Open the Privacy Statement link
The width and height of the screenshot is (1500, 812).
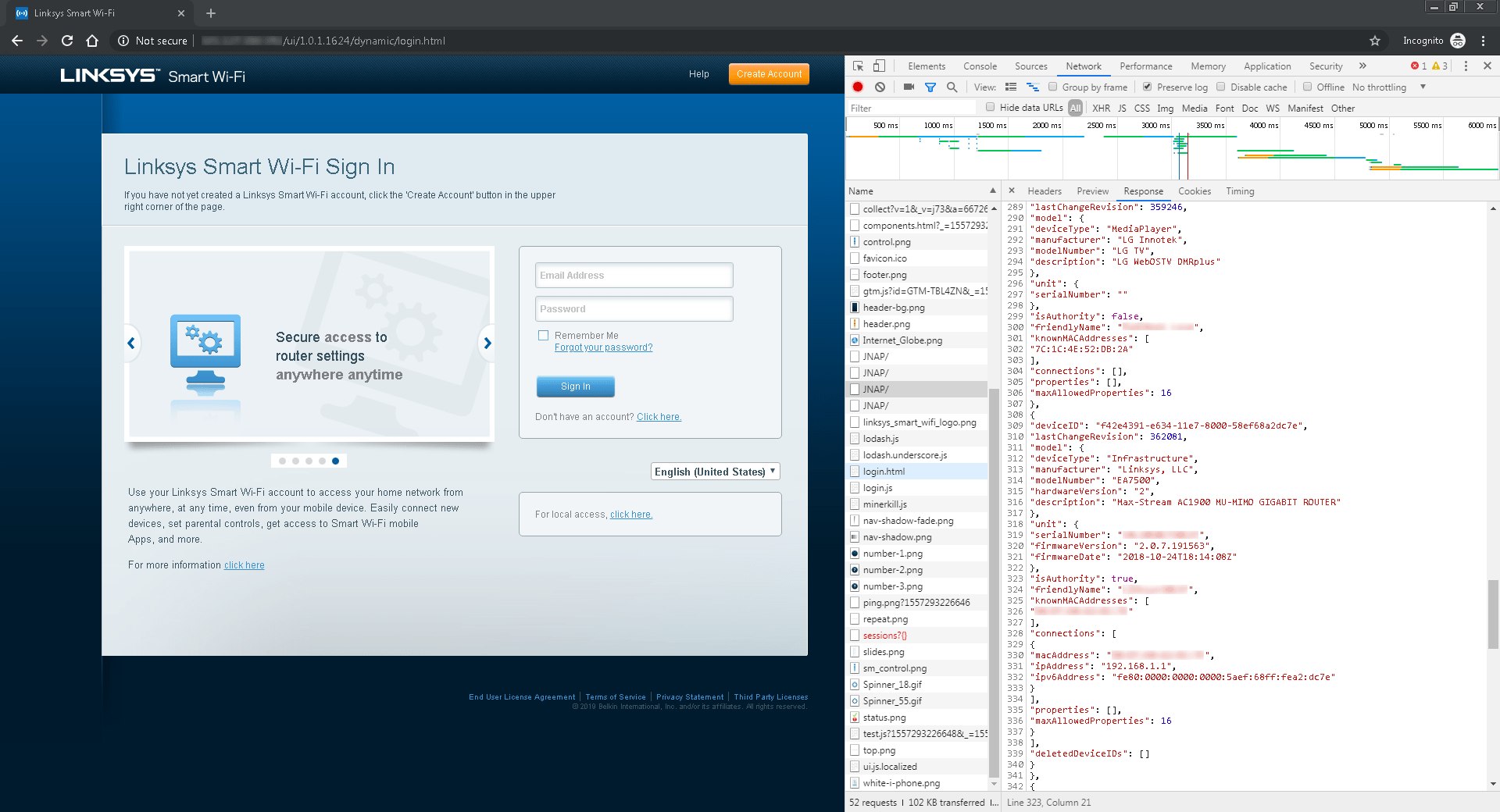[x=690, y=697]
